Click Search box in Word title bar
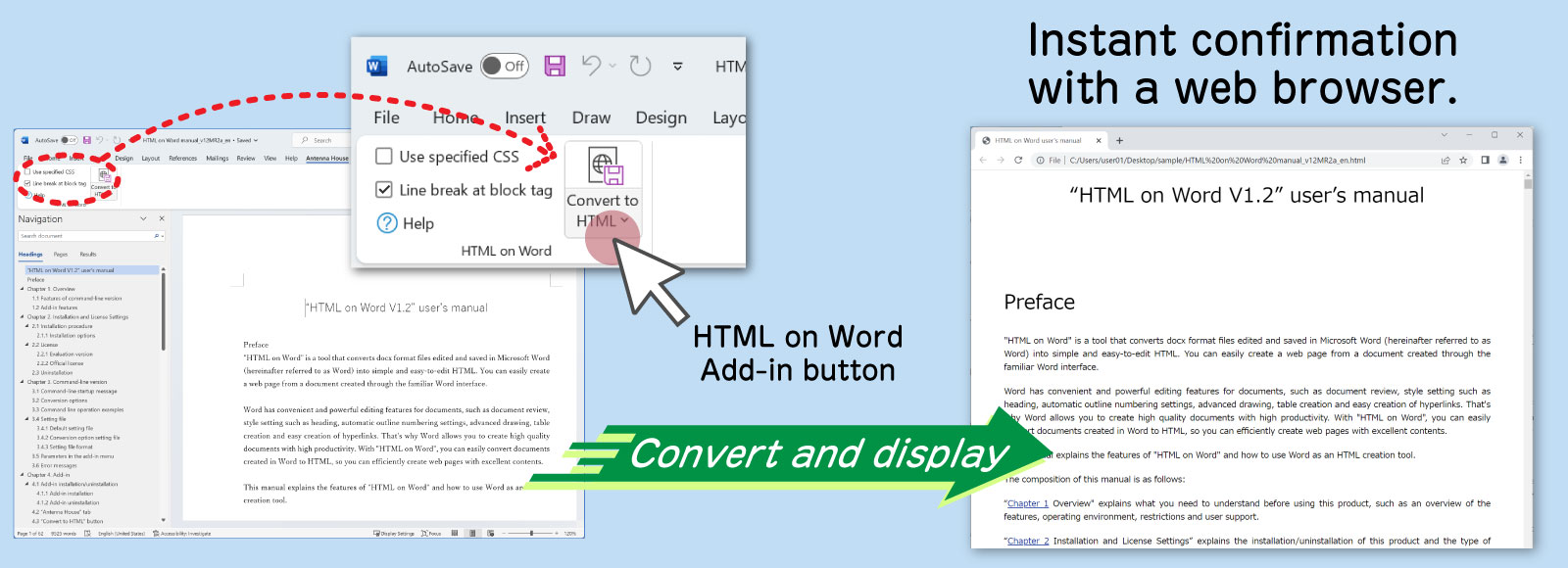This screenshot has height=568, width=1568. (x=323, y=140)
